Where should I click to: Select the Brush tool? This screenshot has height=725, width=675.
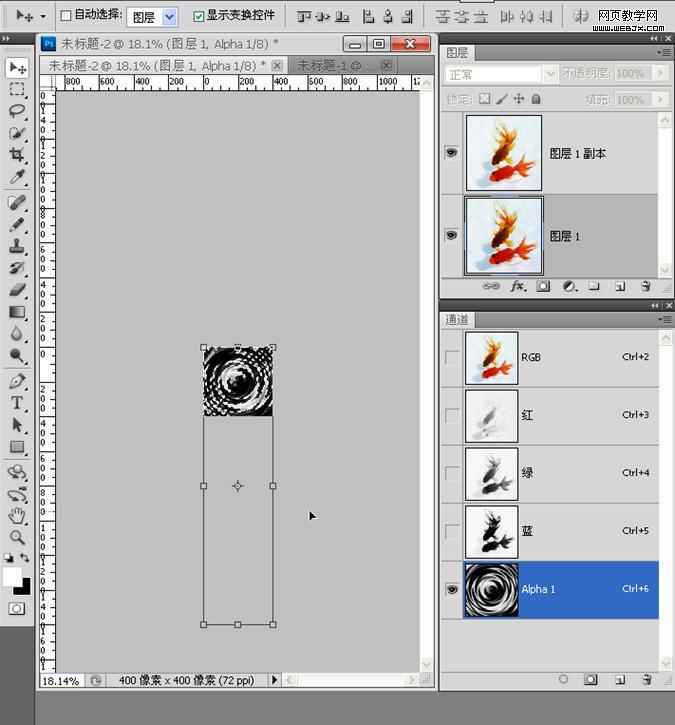point(18,224)
